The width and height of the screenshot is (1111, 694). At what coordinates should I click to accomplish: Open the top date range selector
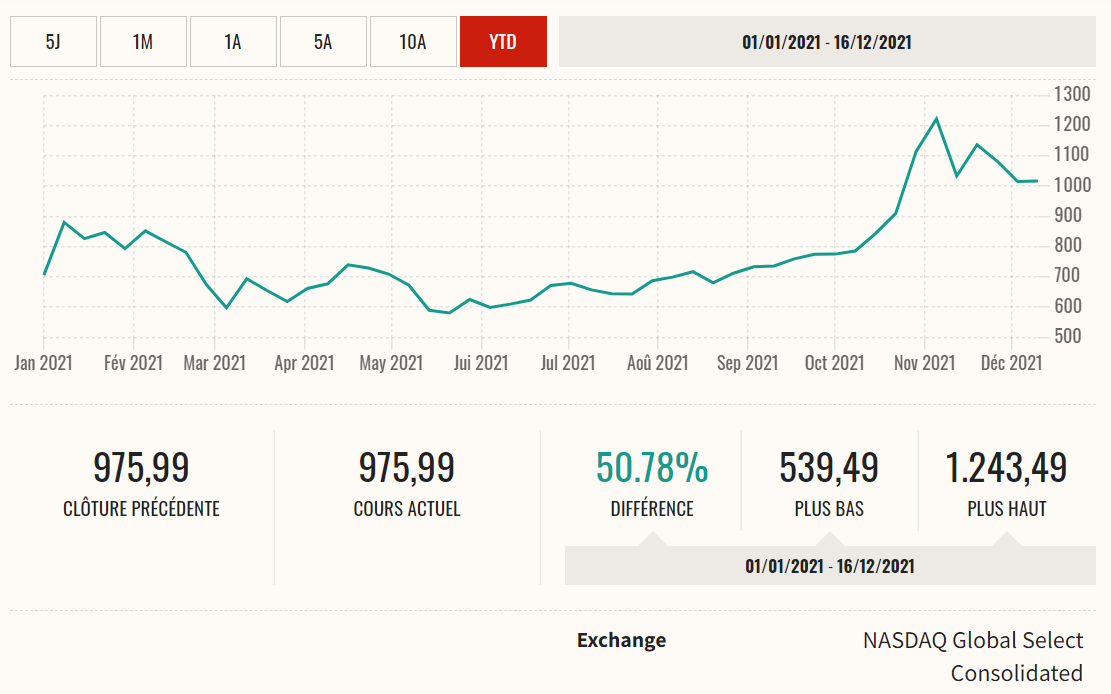pos(827,42)
